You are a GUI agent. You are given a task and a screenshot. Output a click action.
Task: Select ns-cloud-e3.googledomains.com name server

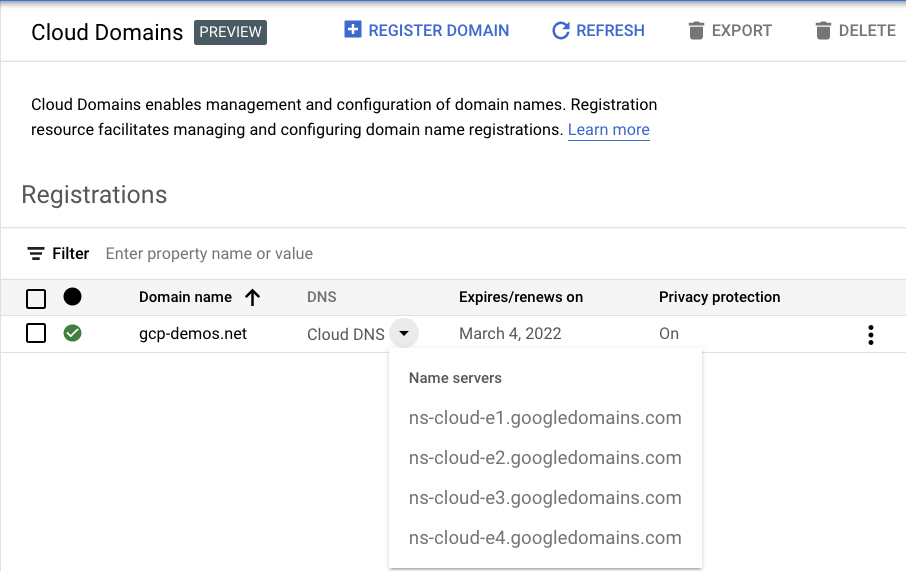tap(545, 498)
